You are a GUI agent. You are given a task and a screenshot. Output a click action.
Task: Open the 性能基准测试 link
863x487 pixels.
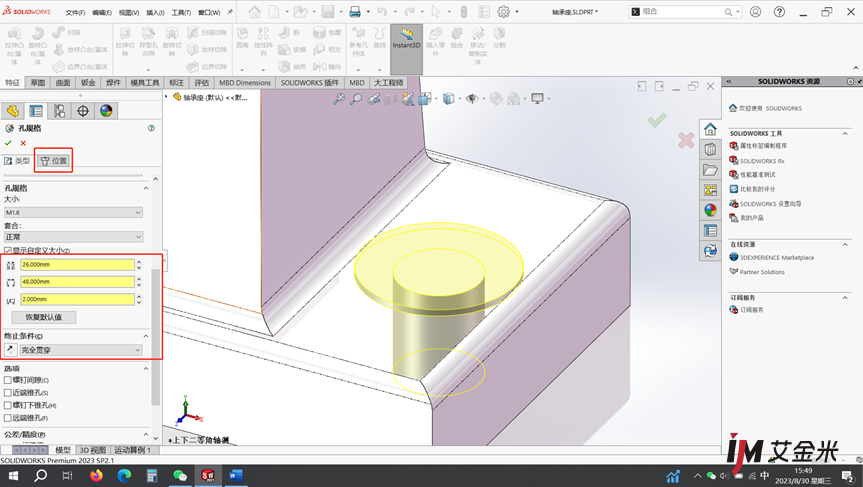pos(757,174)
